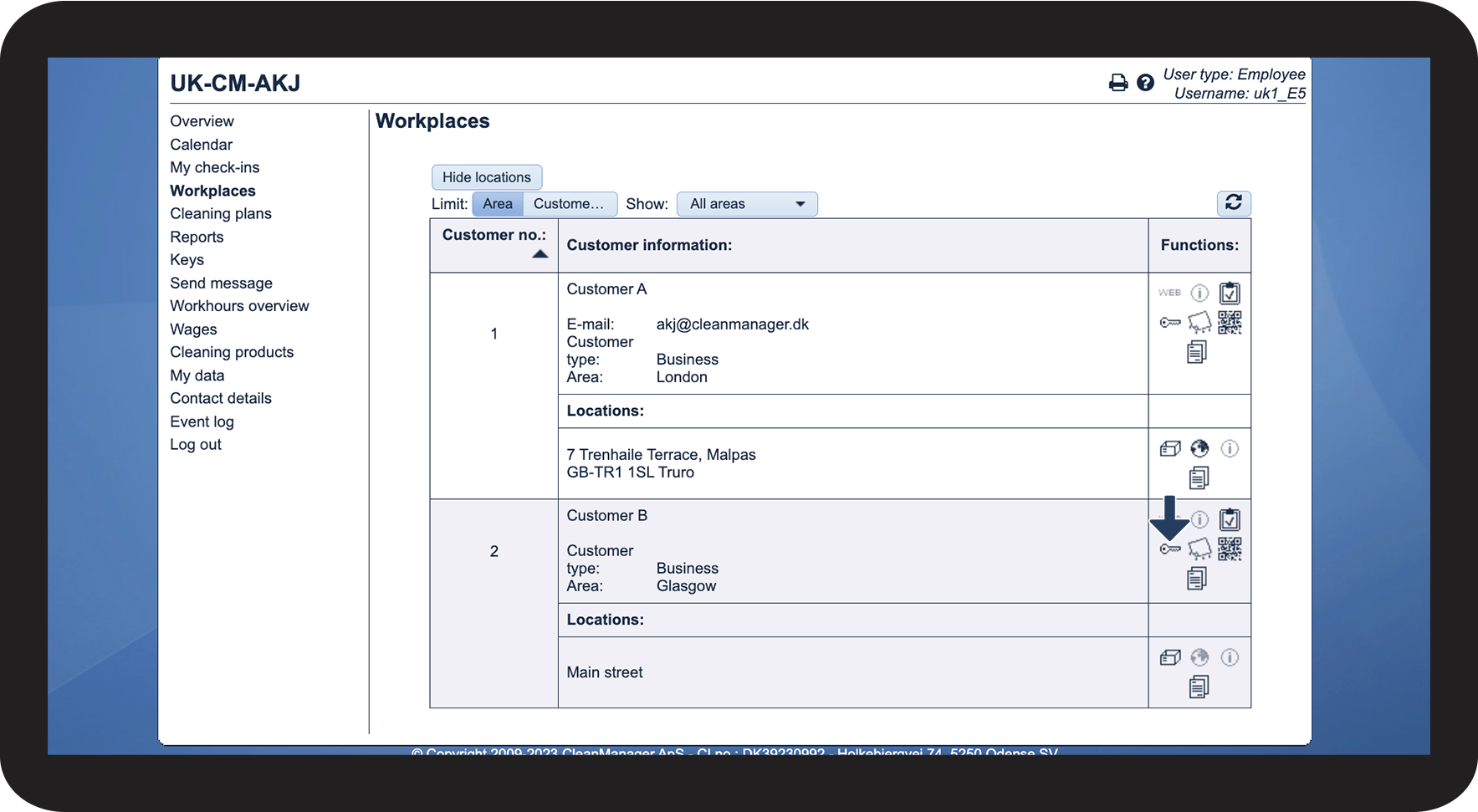Click Customer B's key icon
1478x812 pixels.
1170,549
